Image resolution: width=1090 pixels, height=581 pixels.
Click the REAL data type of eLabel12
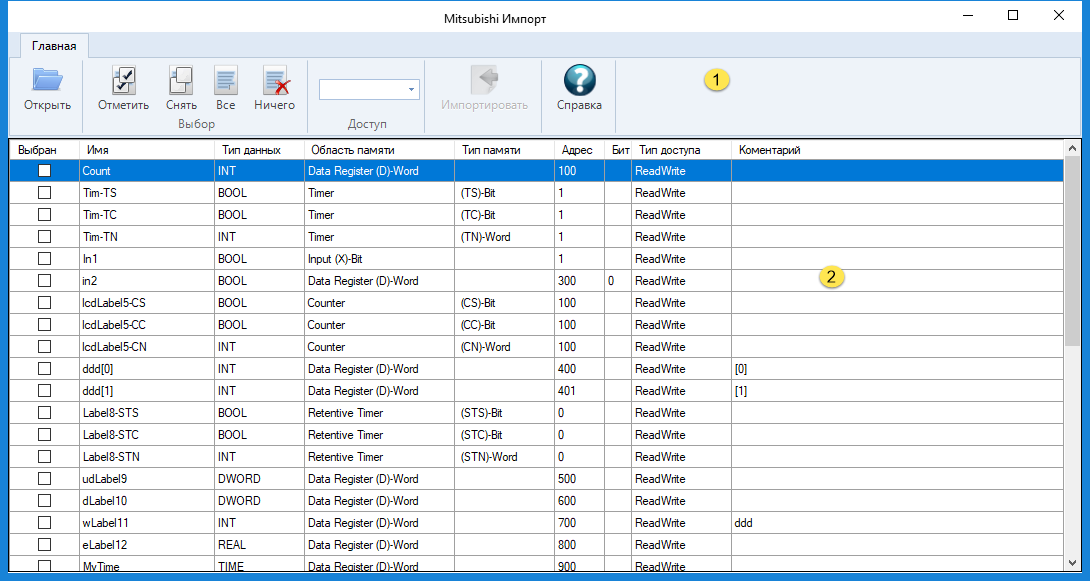click(259, 545)
